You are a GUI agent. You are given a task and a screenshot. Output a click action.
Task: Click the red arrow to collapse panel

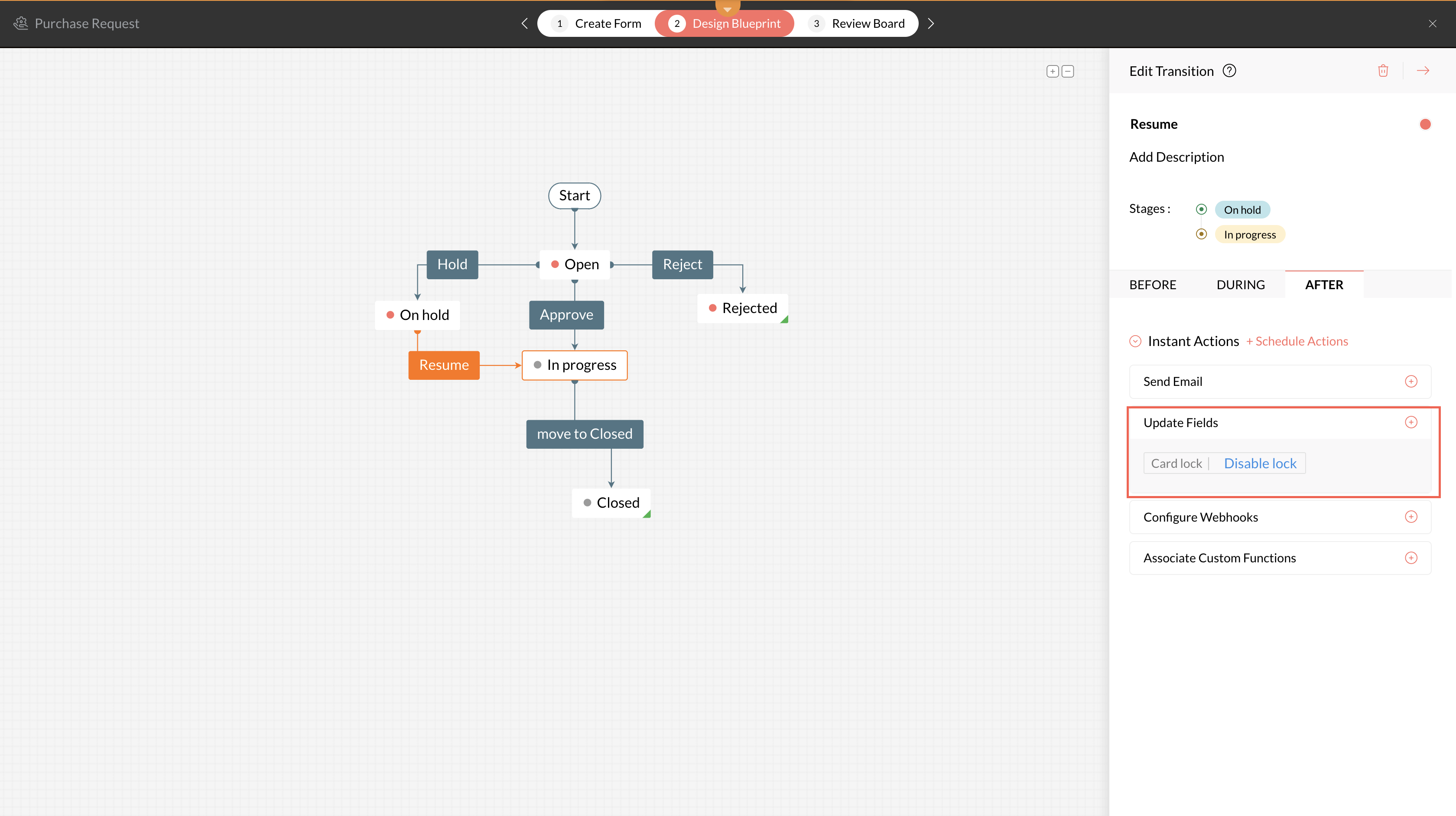pyautogui.click(x=1423, y=71)
